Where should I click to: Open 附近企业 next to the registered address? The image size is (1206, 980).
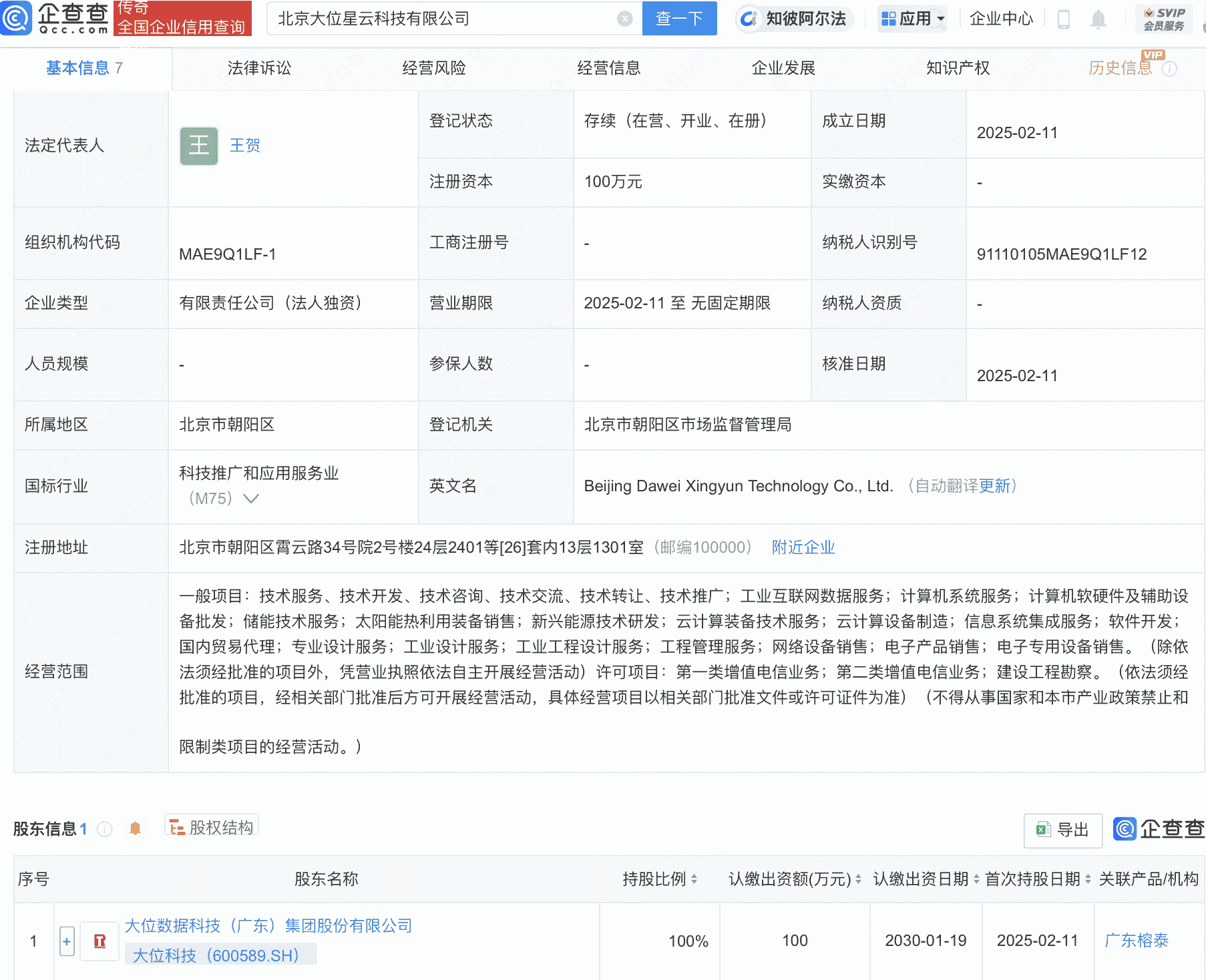803,547
